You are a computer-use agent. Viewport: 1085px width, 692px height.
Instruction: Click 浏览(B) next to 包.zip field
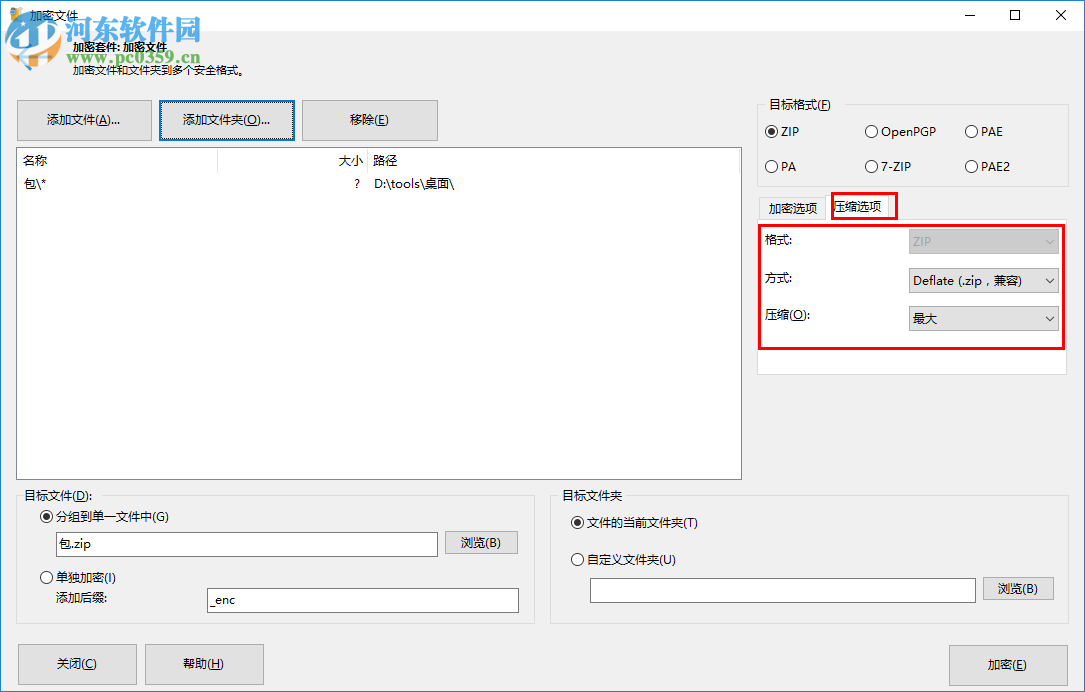point(481,543)
